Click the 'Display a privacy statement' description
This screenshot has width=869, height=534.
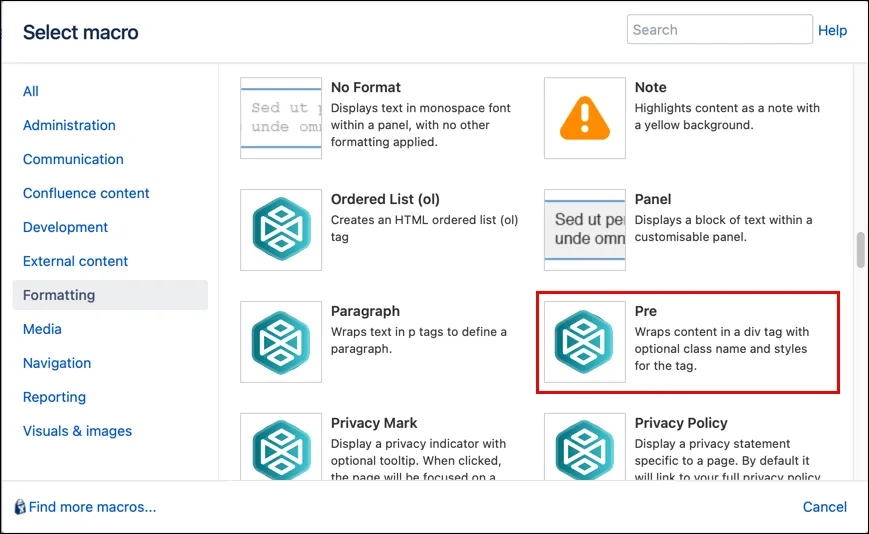tap(727, 460)
